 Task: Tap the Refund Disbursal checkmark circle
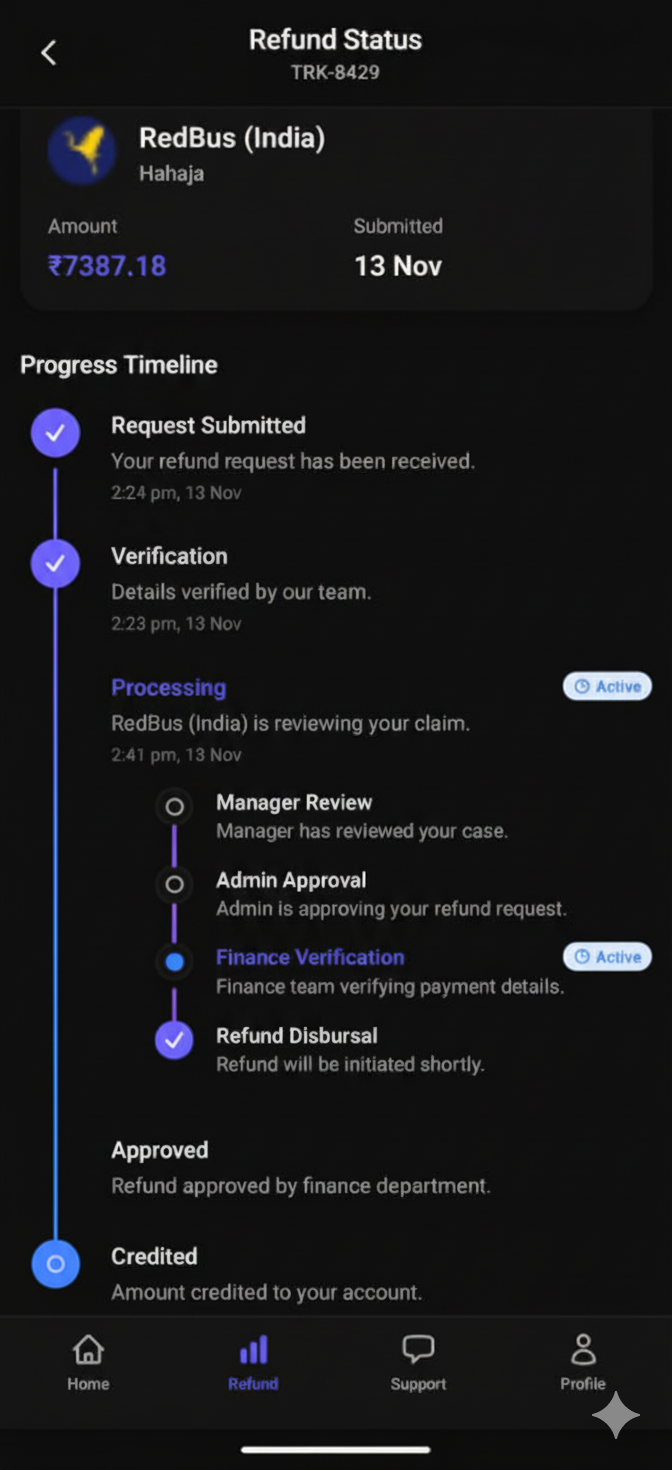pyautogui.click(x=174, y=1040)
